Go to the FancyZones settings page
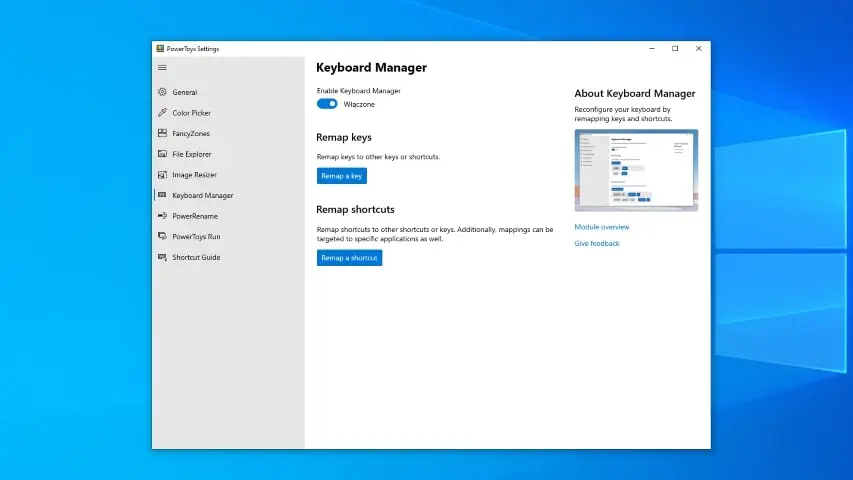Viewport: 853px width, 480px height. pyautogui.click(x=190, y=133)
